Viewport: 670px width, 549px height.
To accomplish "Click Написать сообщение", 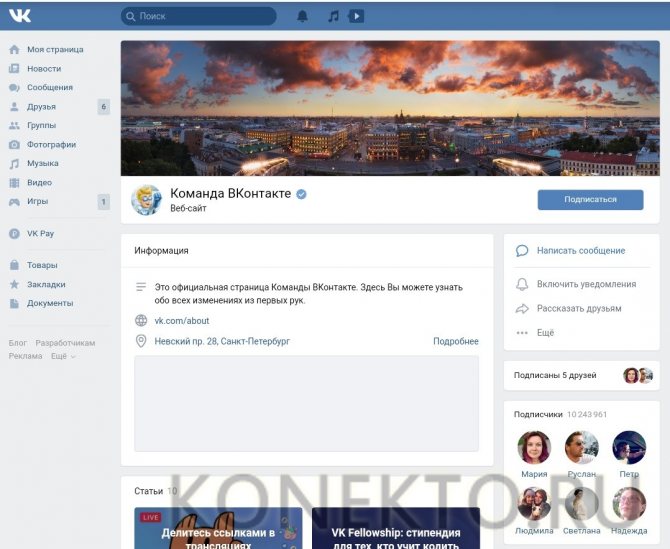I will tap(581, 250).
